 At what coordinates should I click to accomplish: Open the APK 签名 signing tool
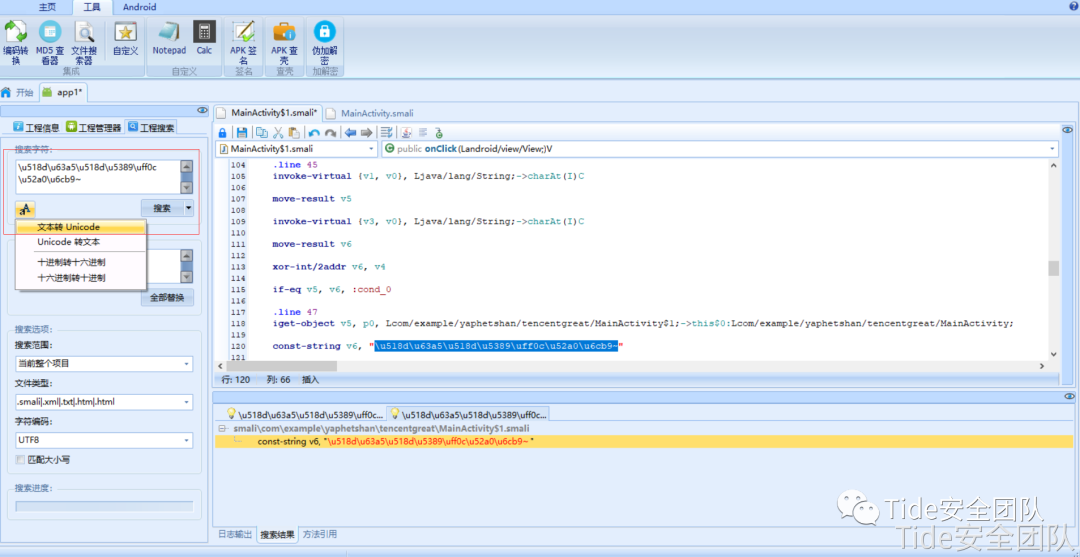tap(243, 43)
